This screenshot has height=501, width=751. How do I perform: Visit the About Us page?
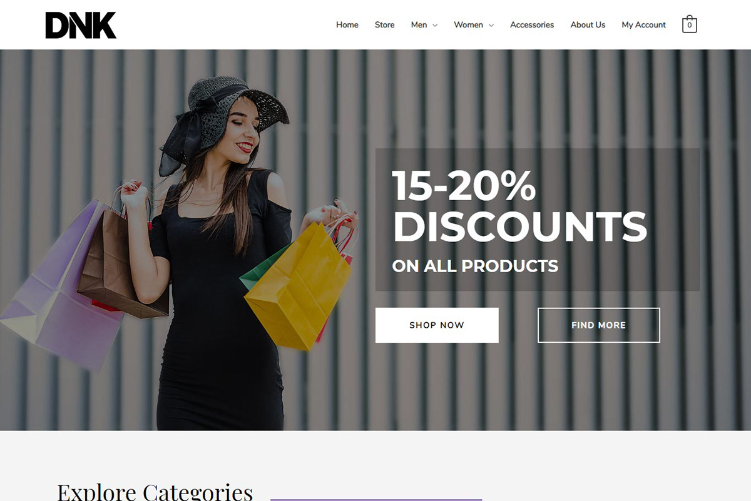(588, 24)
